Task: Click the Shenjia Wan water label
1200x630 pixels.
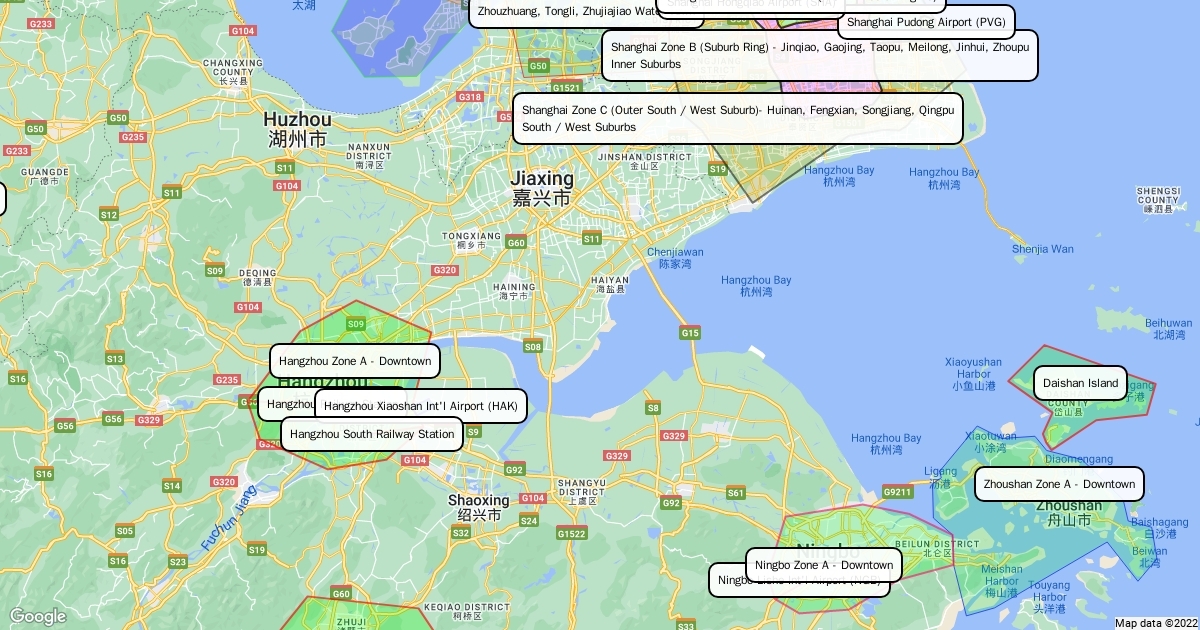Action: (x=1042, y=249)
